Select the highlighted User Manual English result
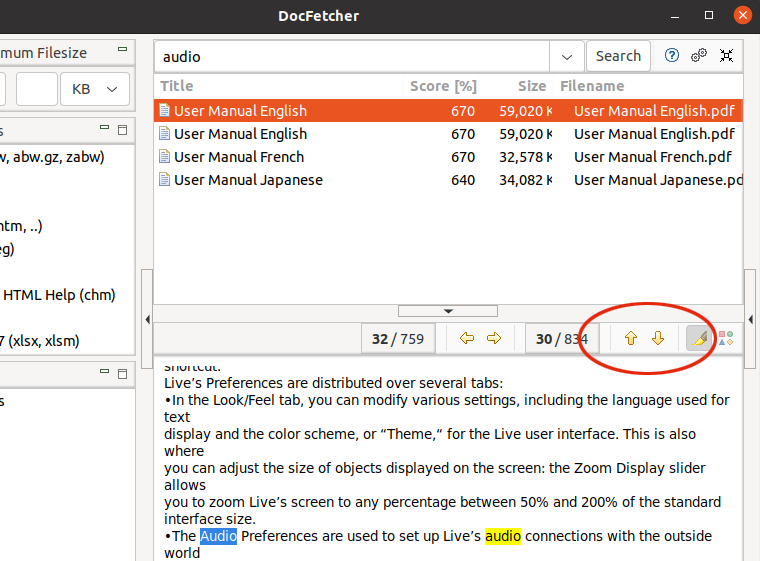 point(448,111)
